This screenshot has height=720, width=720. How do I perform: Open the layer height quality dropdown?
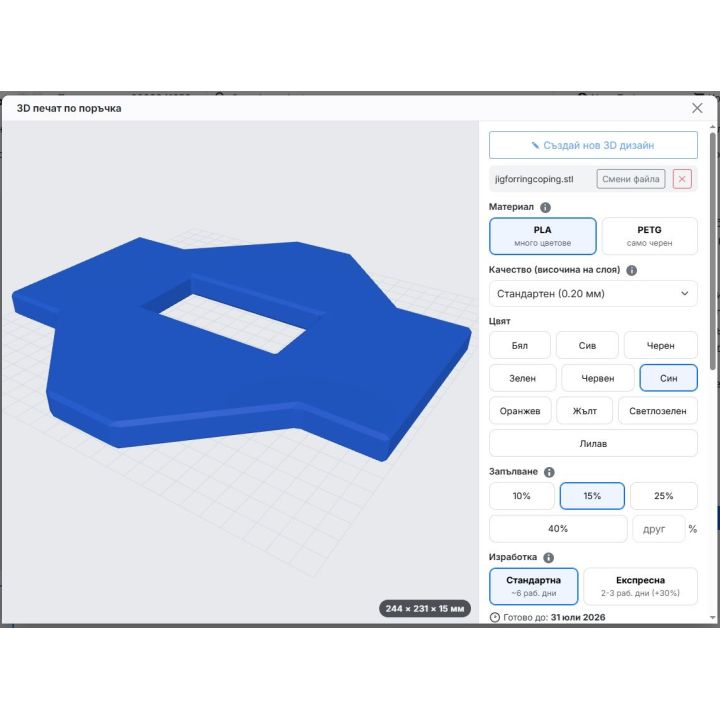593,293
